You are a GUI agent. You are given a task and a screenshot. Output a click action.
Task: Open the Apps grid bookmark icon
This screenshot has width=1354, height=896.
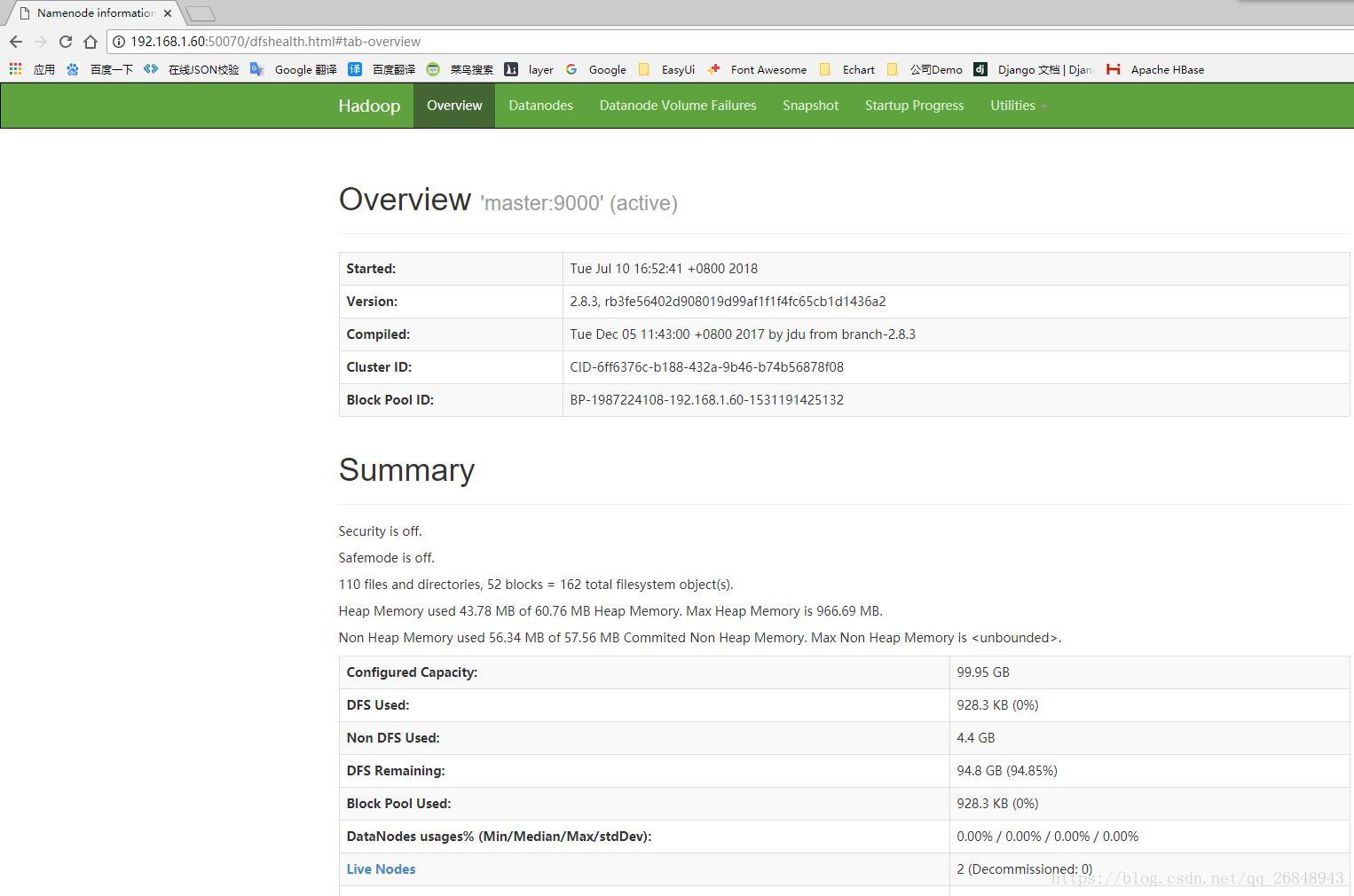click(16, 69)
